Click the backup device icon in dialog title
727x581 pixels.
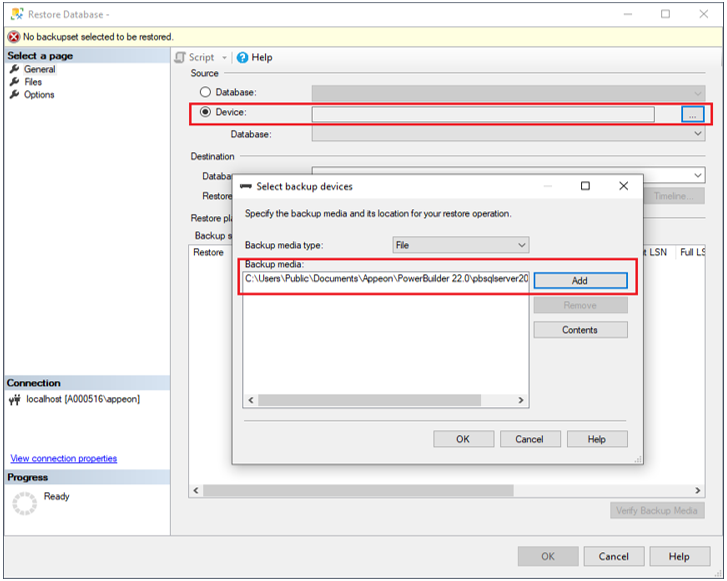click(245, 186)
